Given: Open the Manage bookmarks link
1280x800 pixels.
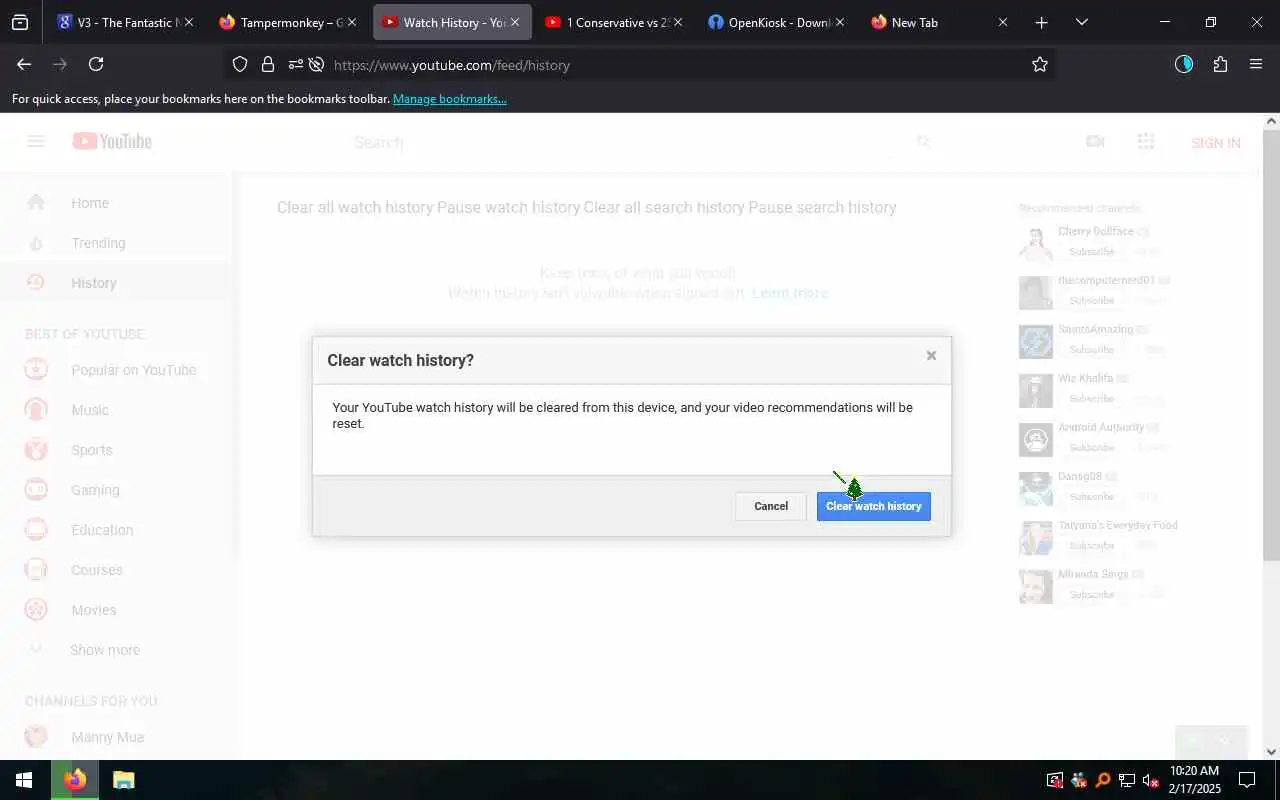Looking at the screenshot, I should click(450, 99).
